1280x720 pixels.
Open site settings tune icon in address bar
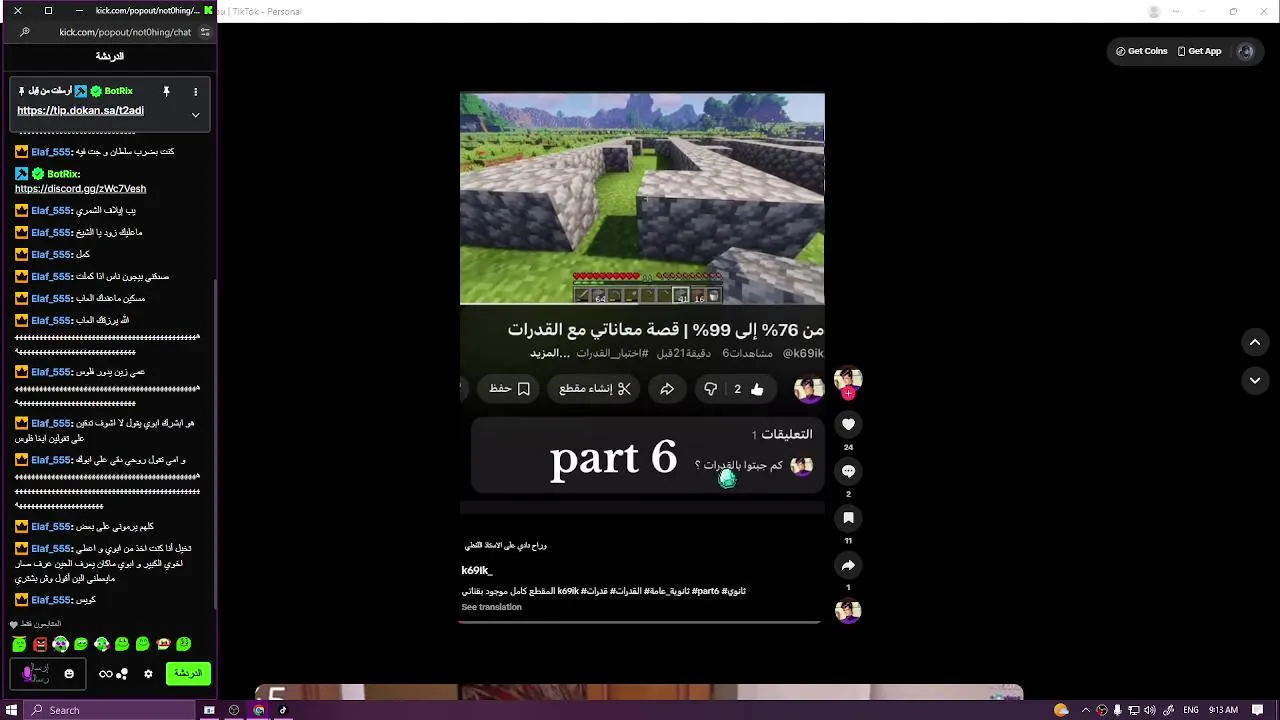click(205, 32)
